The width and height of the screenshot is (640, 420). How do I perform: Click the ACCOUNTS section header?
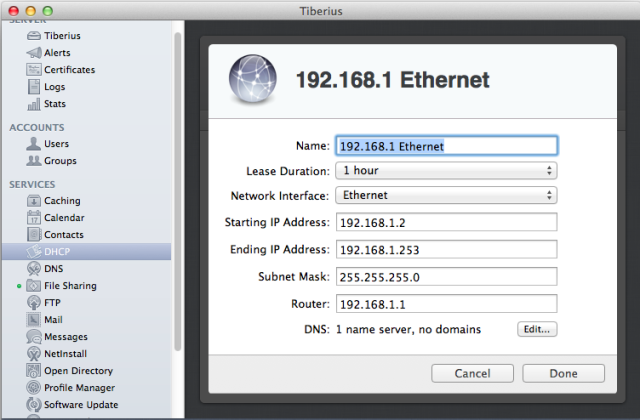37,128
